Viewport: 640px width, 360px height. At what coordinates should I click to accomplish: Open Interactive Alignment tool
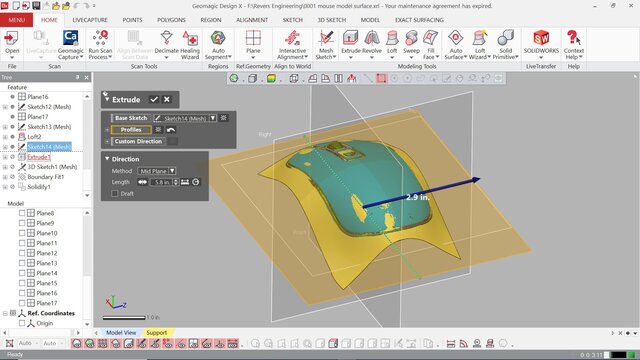(292, 44)
